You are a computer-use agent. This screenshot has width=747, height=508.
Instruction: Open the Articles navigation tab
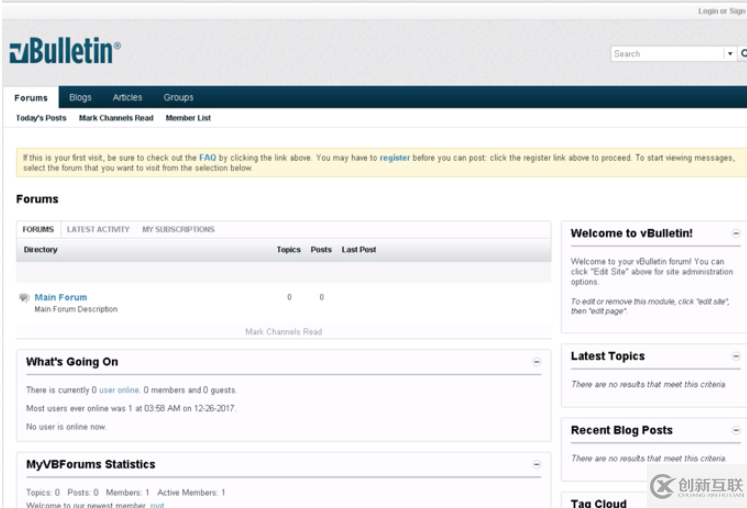tap(127, 98)
